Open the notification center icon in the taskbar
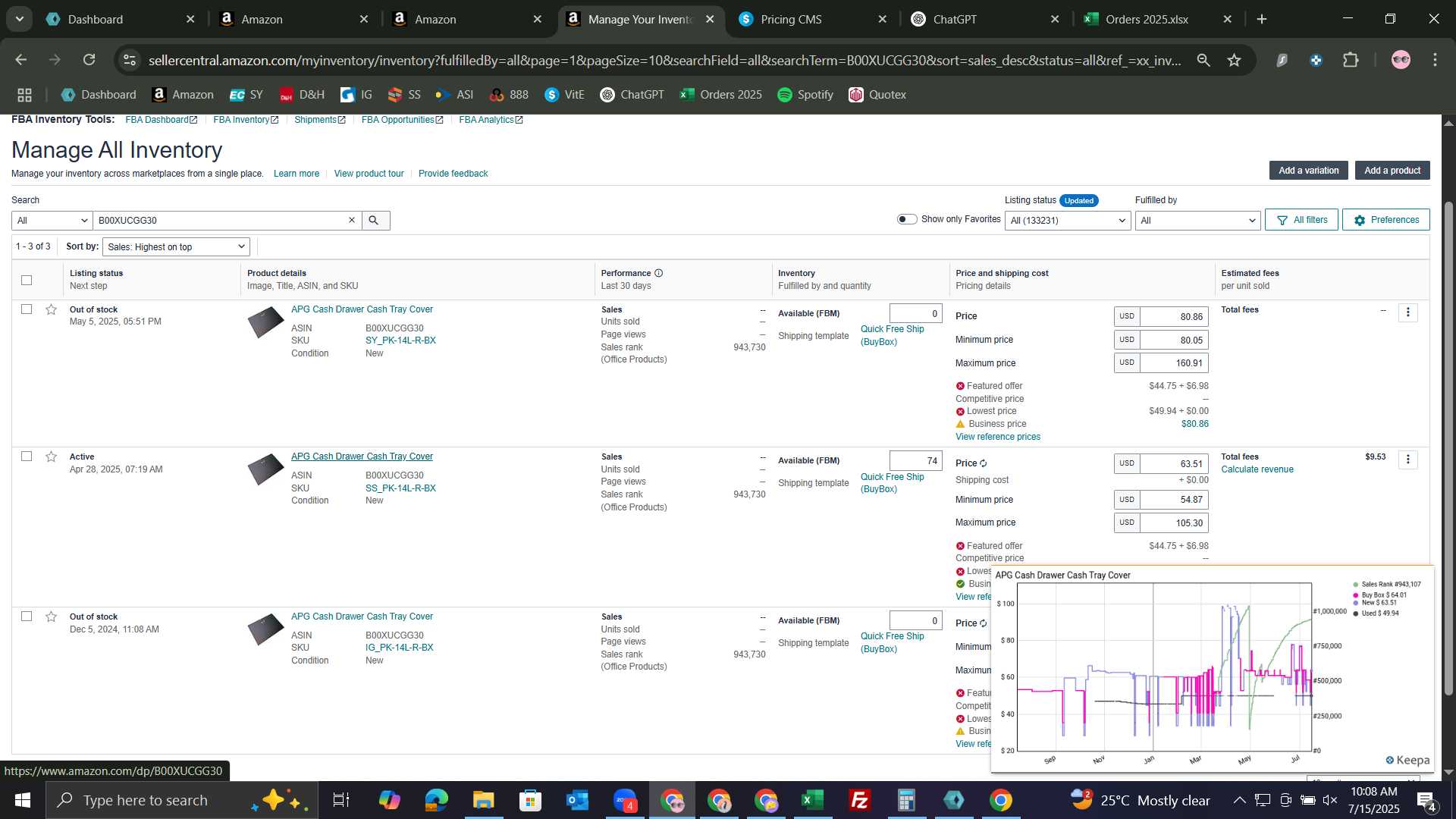 pos(1426,800)
